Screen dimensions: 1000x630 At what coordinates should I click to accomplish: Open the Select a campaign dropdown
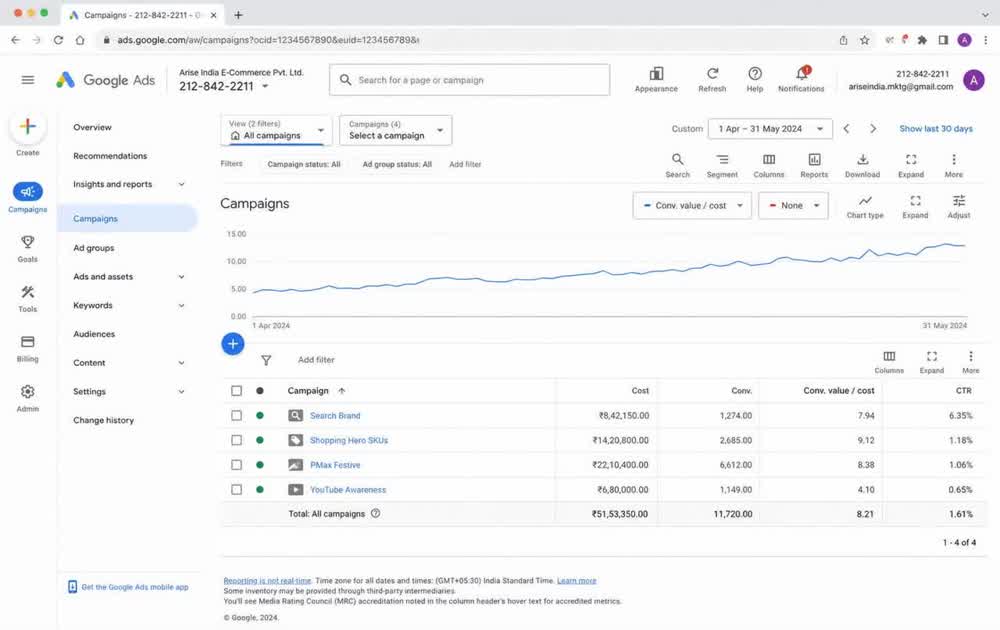tap(396, 130)
